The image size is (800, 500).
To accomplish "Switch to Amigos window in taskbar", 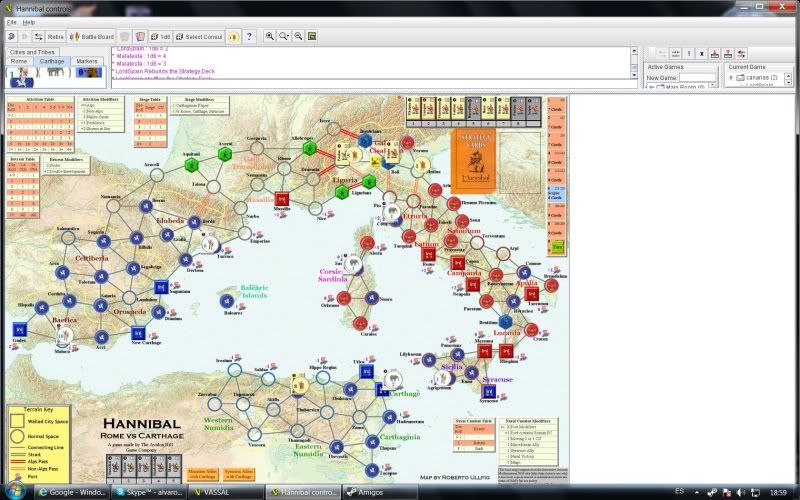I will coord(380,492).
